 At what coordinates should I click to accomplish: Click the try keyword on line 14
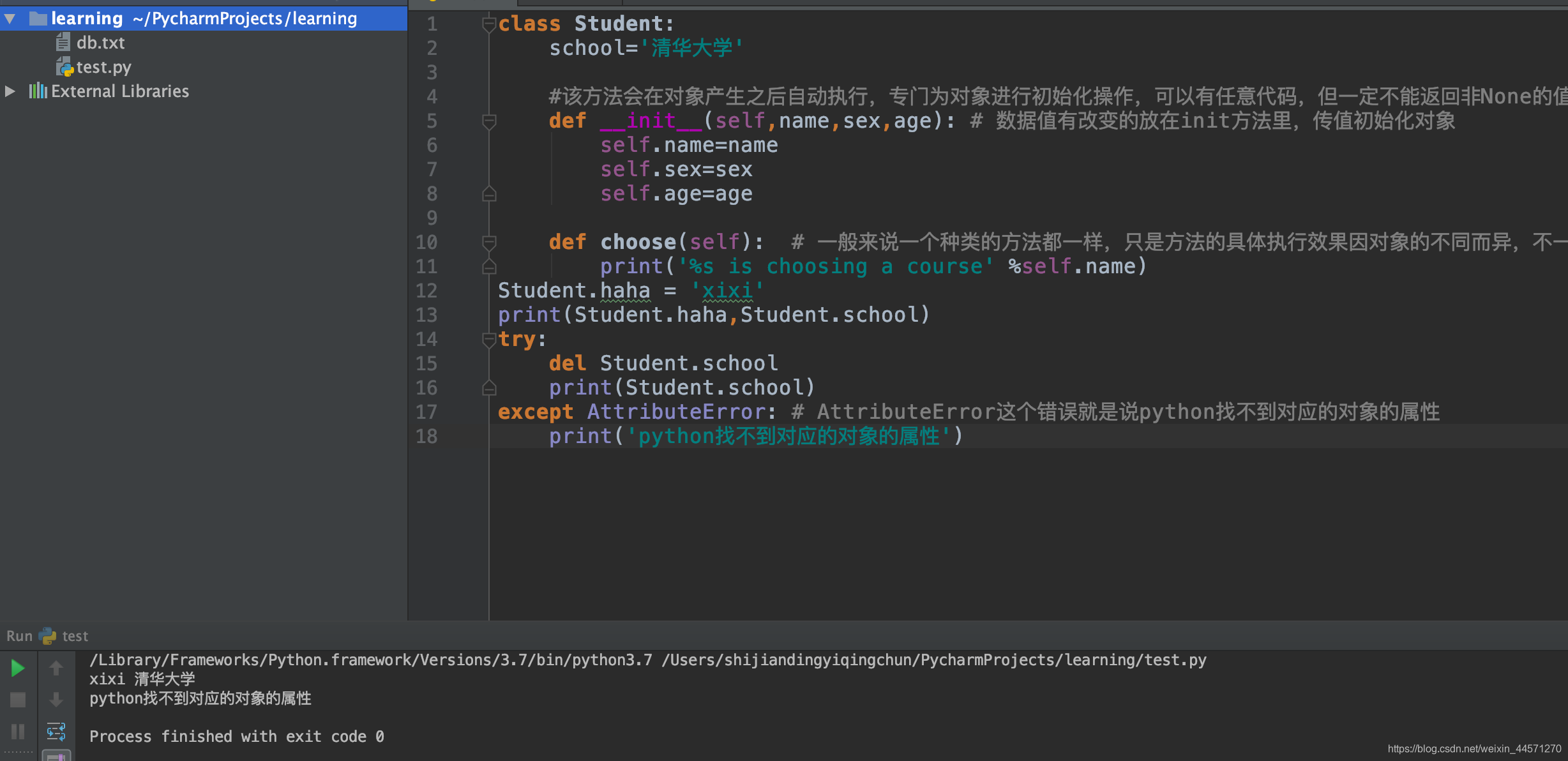(516, 340)
